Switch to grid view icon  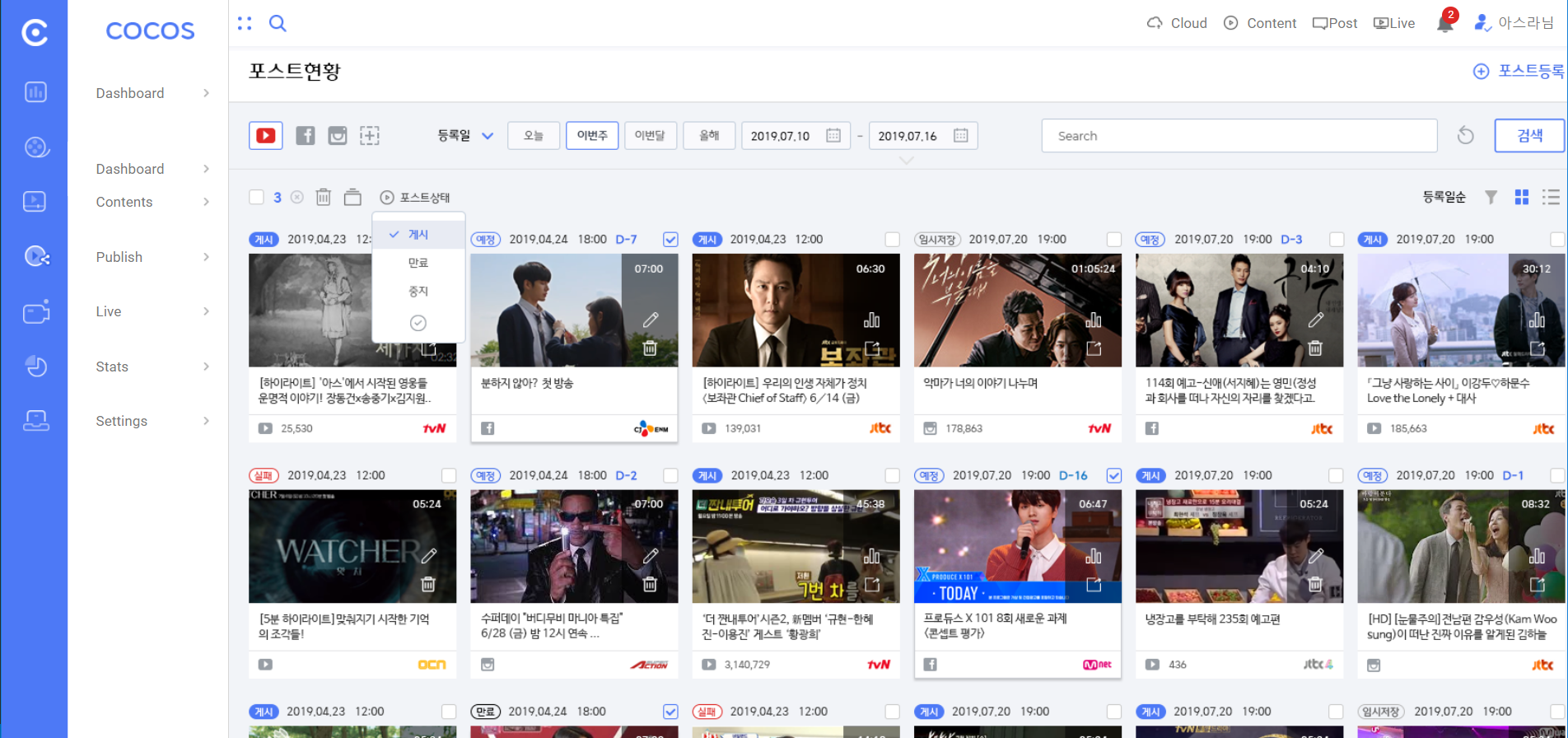pyautogui.click(x=1522, y=197)
